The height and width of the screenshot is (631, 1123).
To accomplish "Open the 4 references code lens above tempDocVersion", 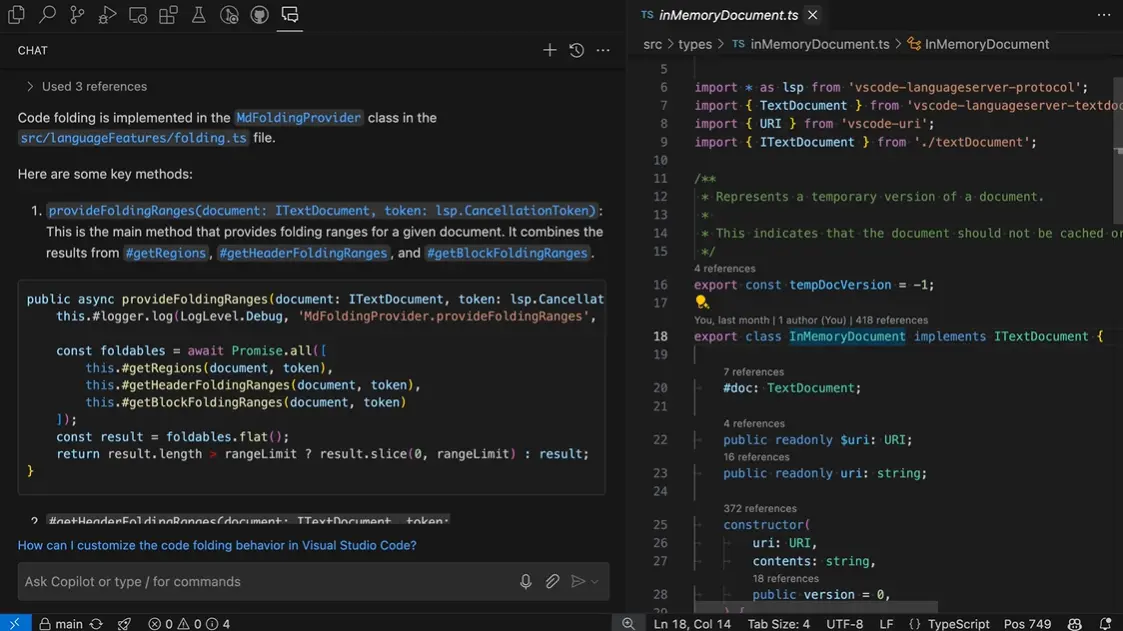I will [x=724, y=269].
